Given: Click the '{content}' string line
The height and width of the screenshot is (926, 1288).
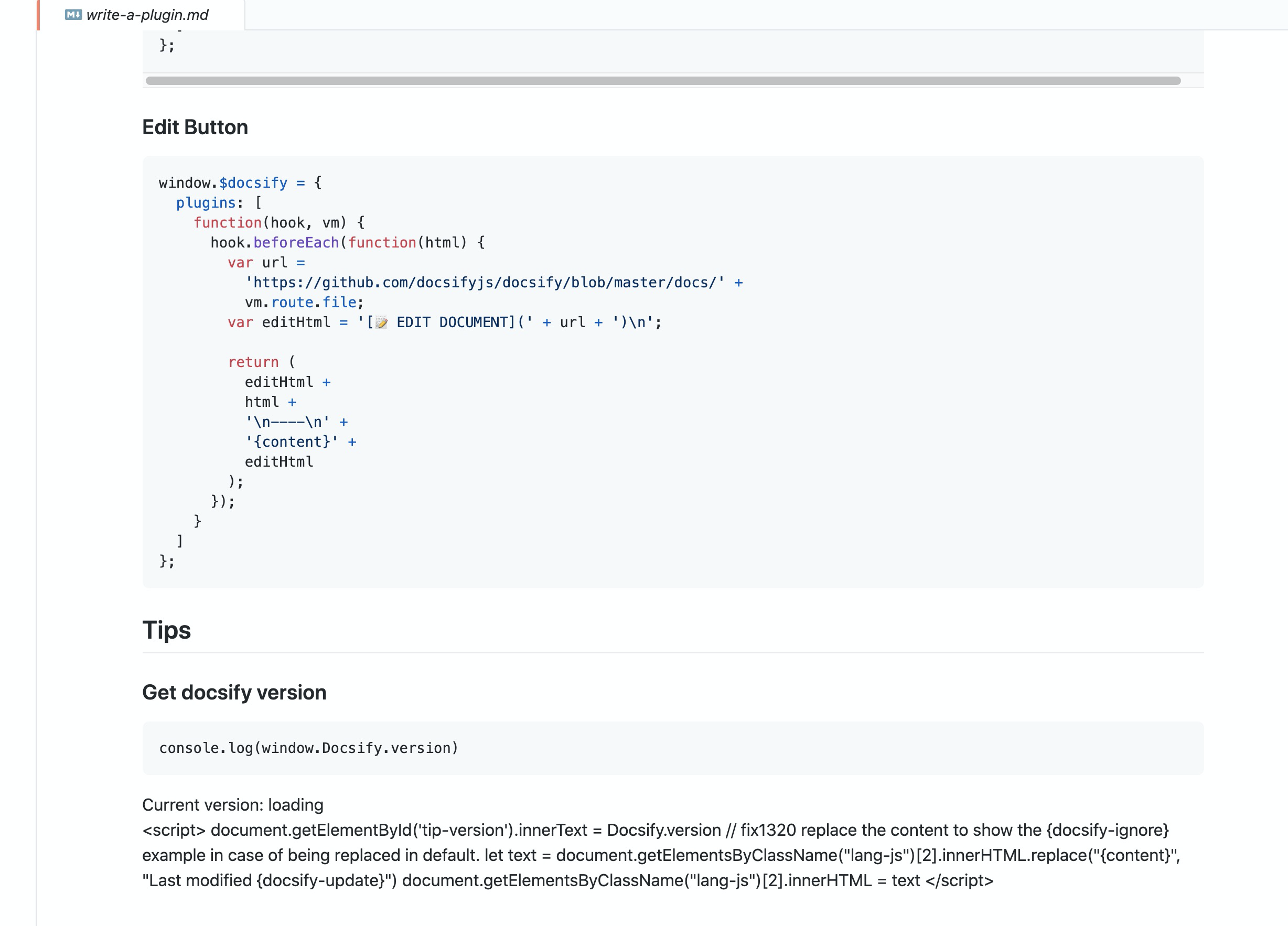Looking at the screenshot, I should (301, 442).
